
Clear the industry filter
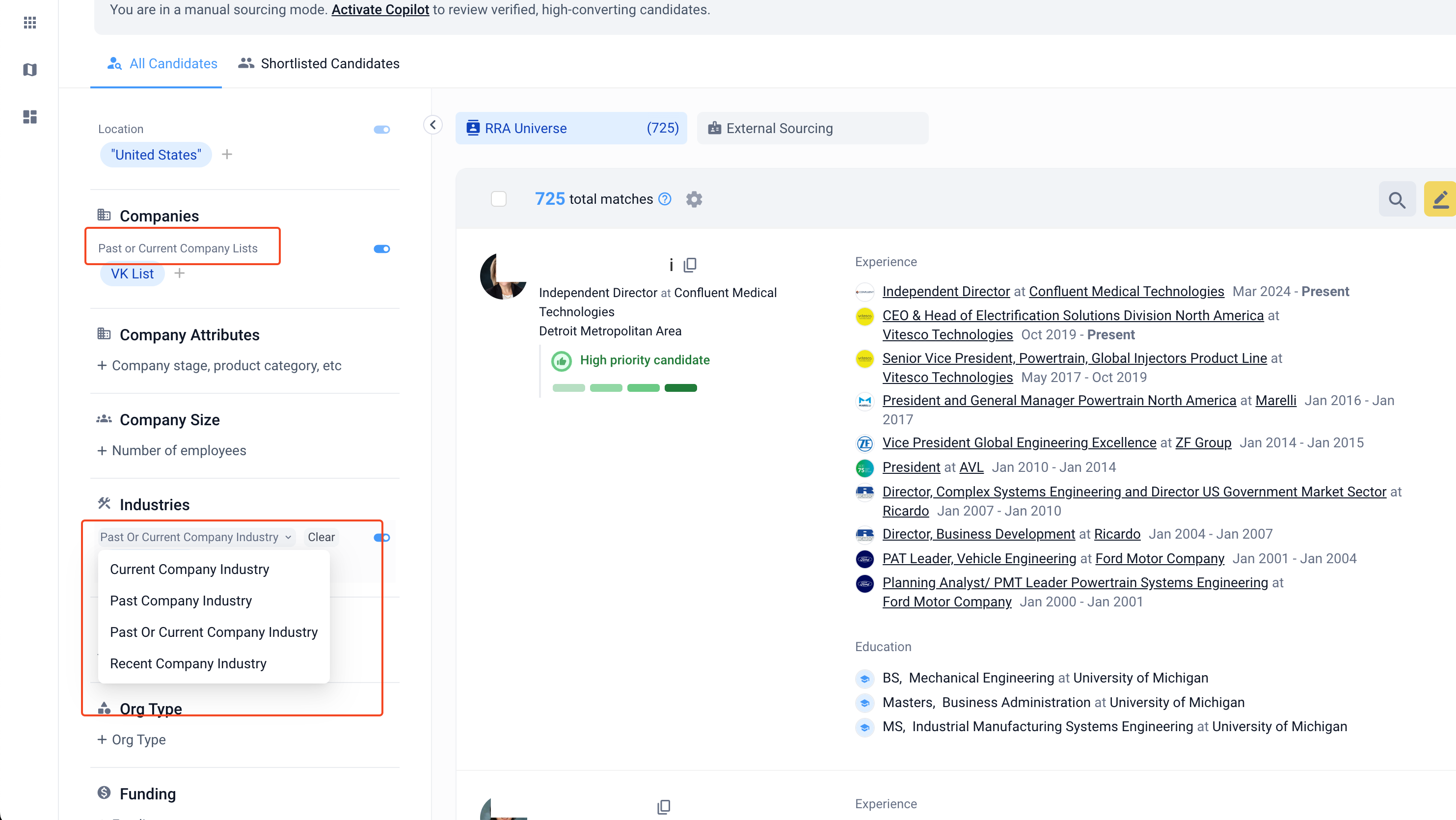[x=321, y=537]
